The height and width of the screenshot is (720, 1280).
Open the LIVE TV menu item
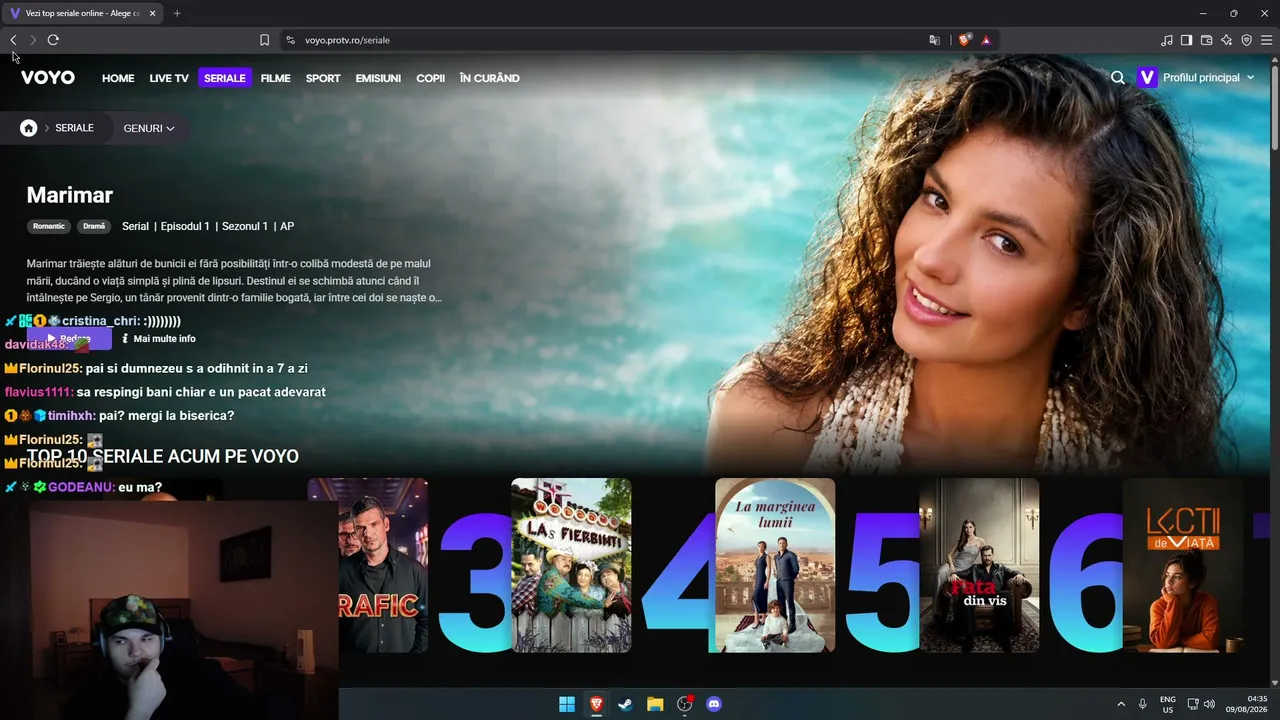[169, 78]
